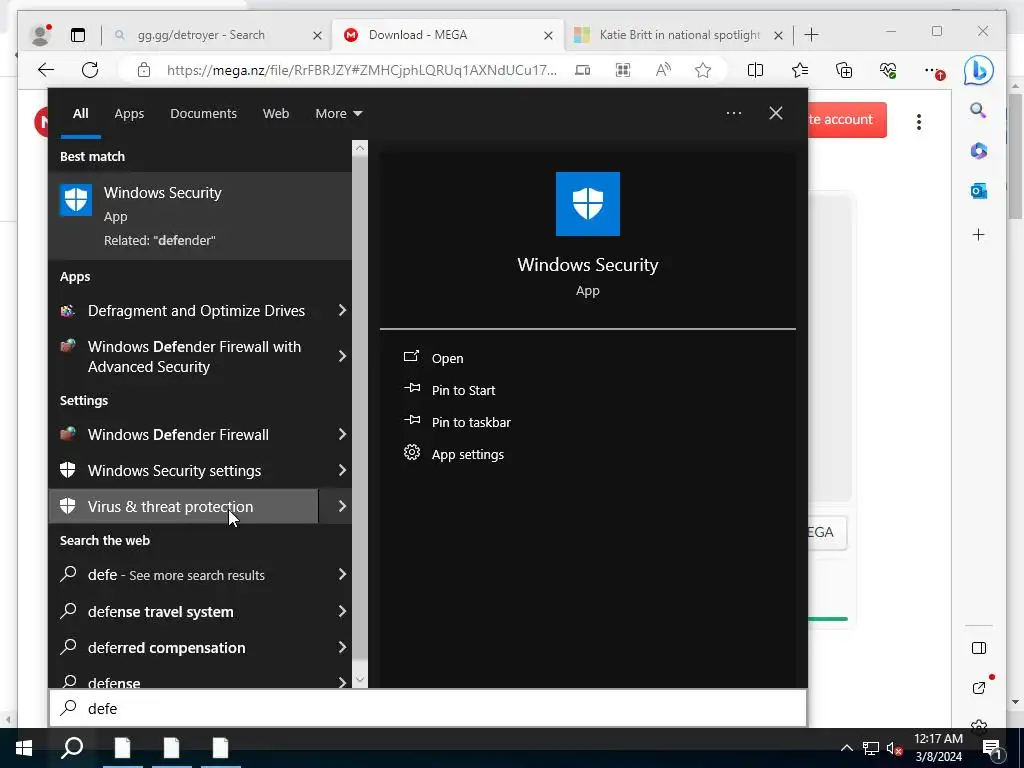Click the Edge back navigation button
1024x768 pixels.
tap(46, 71)
